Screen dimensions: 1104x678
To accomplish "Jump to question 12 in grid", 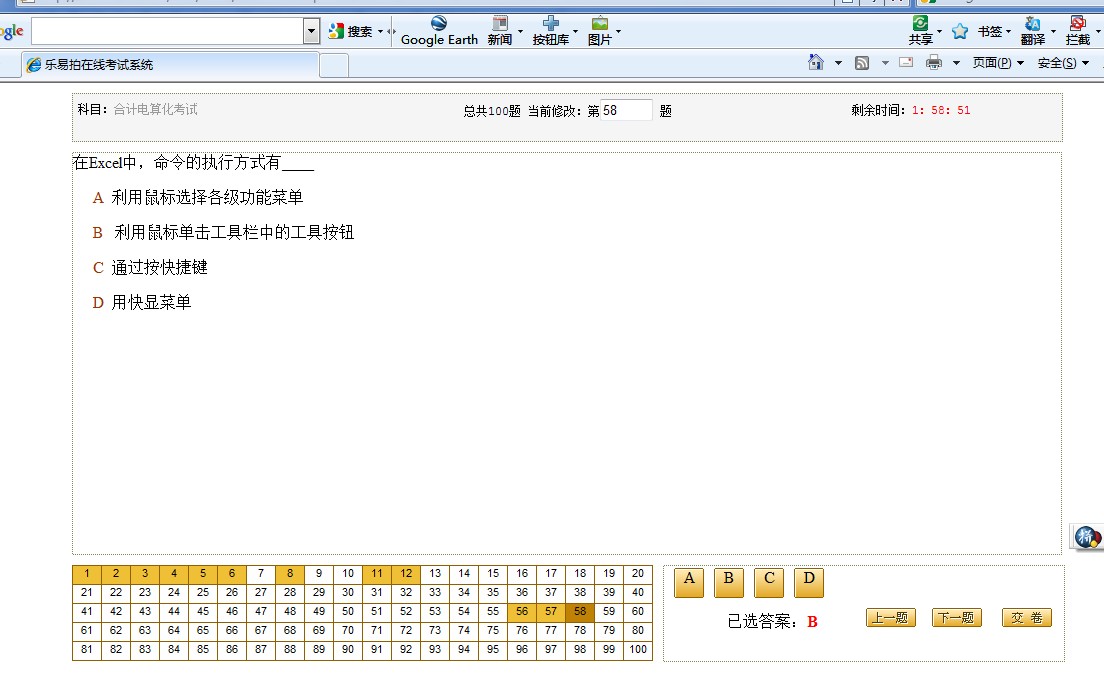I will click(406, 574).
